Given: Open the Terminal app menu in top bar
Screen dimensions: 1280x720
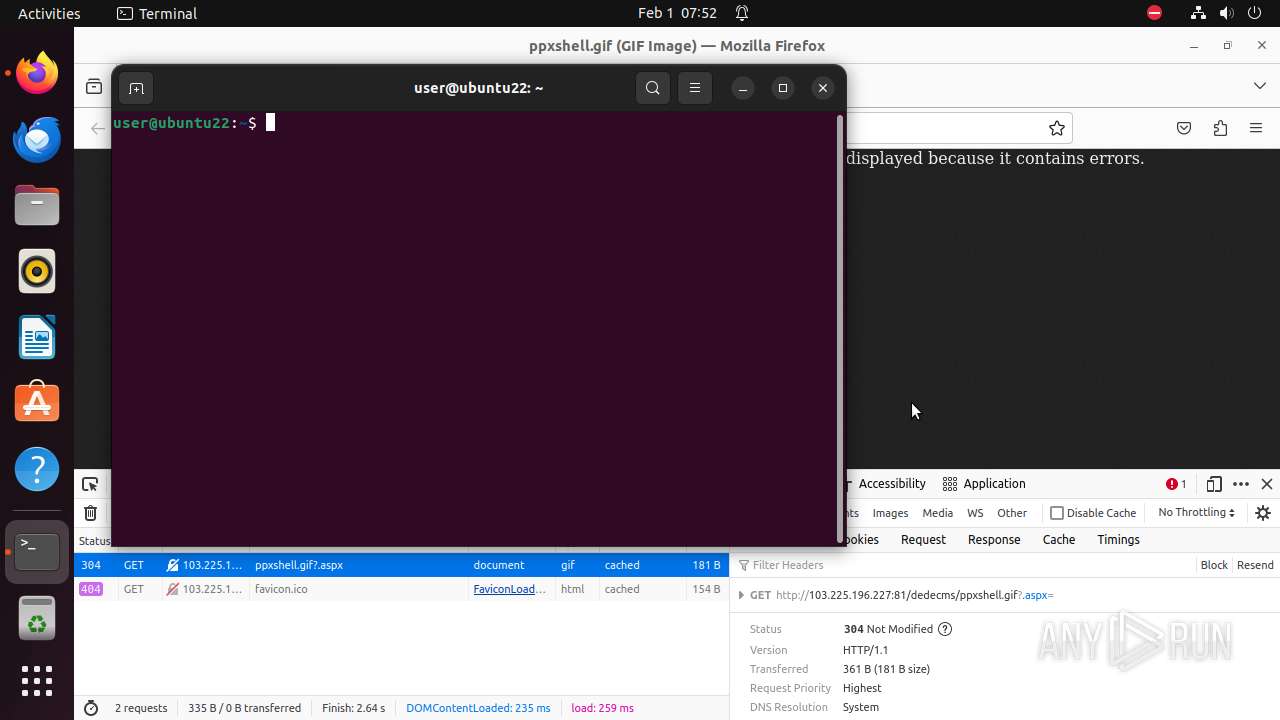Looking at the screenshot, I should [157, 13].
